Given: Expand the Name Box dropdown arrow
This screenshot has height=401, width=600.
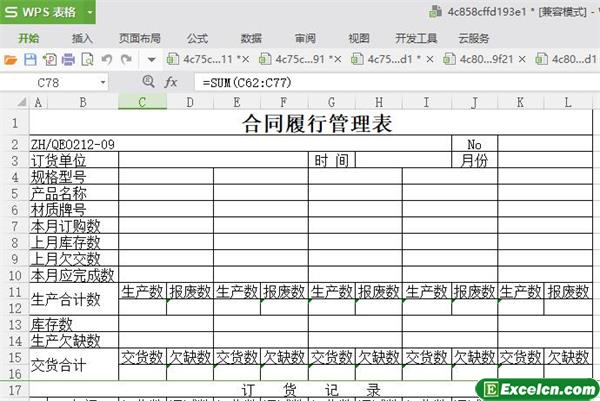Looking at the screenshot, I should (103, 82).
